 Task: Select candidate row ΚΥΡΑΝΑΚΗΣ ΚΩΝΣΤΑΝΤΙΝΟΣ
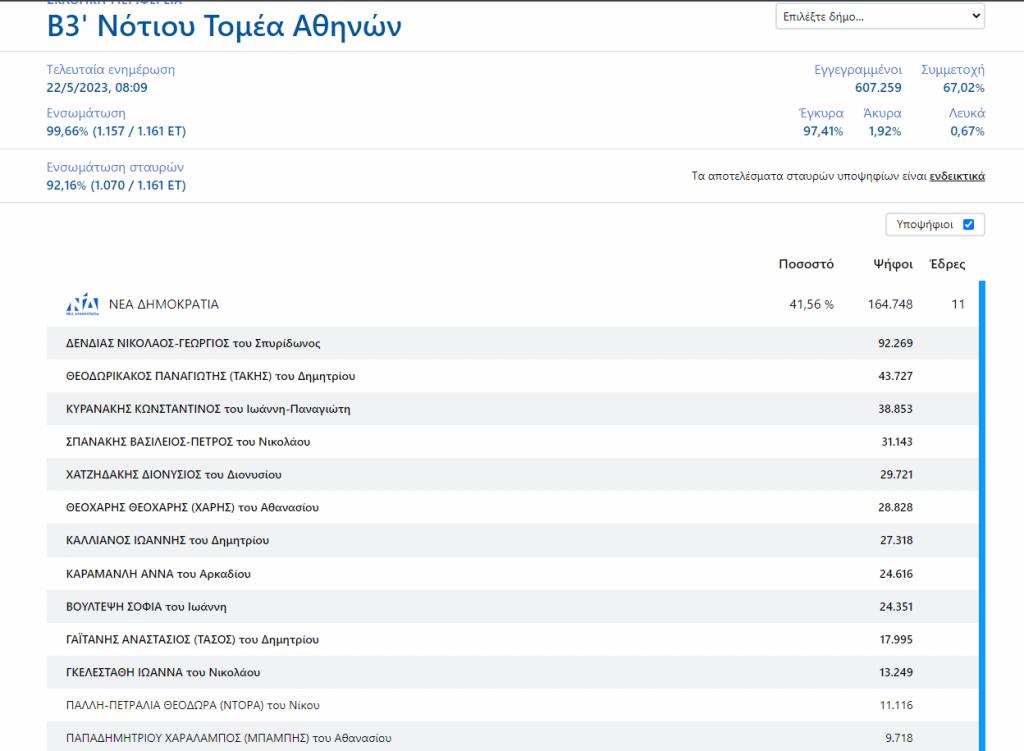208,409
